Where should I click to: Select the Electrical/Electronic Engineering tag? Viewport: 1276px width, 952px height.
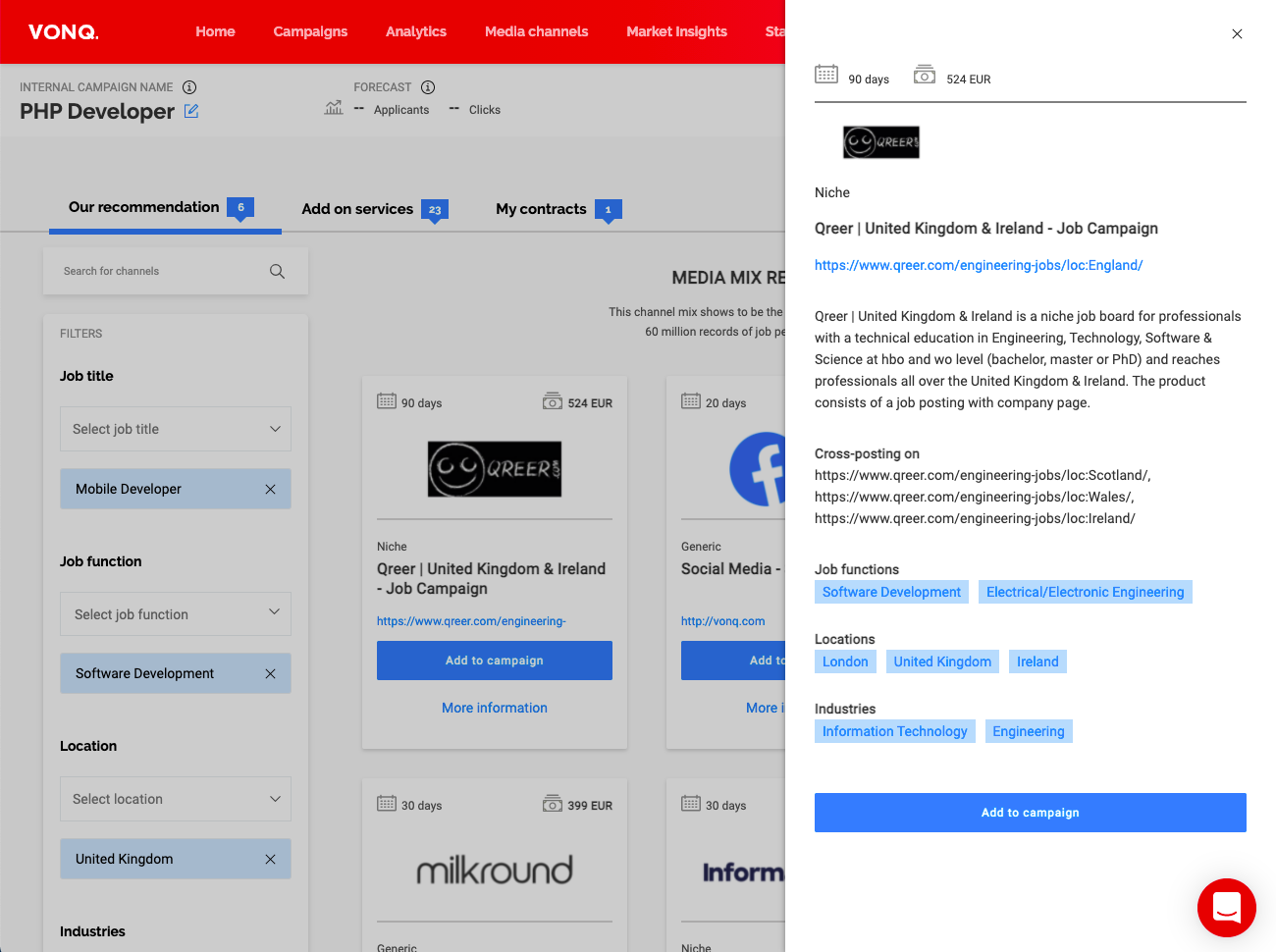[1086, 592]
